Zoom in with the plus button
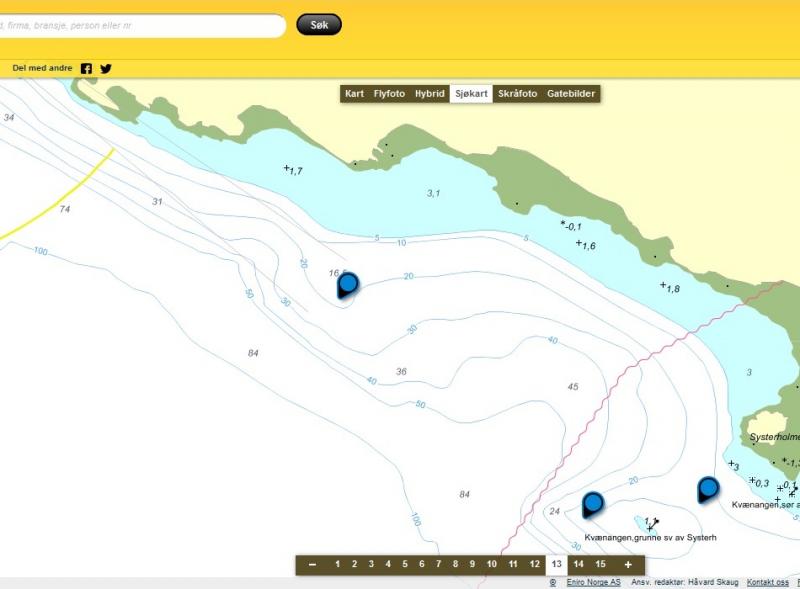The image size is (800, 589). tap(628, 565)
